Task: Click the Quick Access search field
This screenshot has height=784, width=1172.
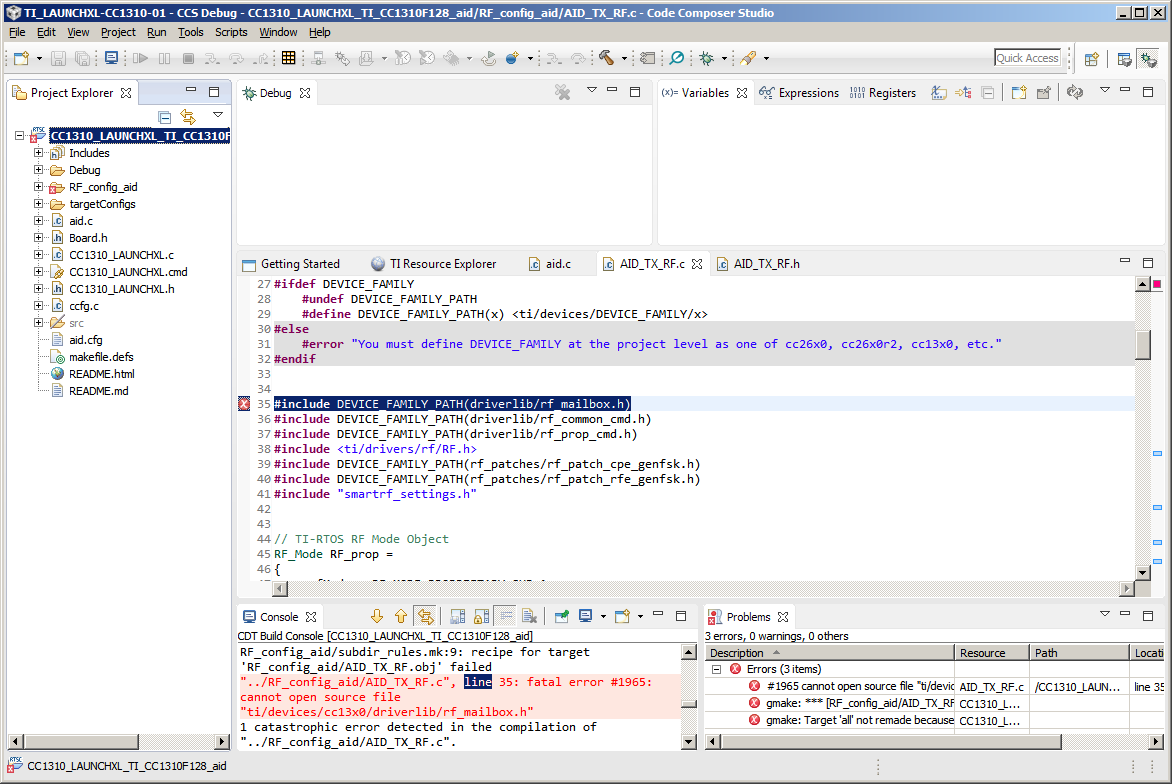Action: click(1027, 58)
